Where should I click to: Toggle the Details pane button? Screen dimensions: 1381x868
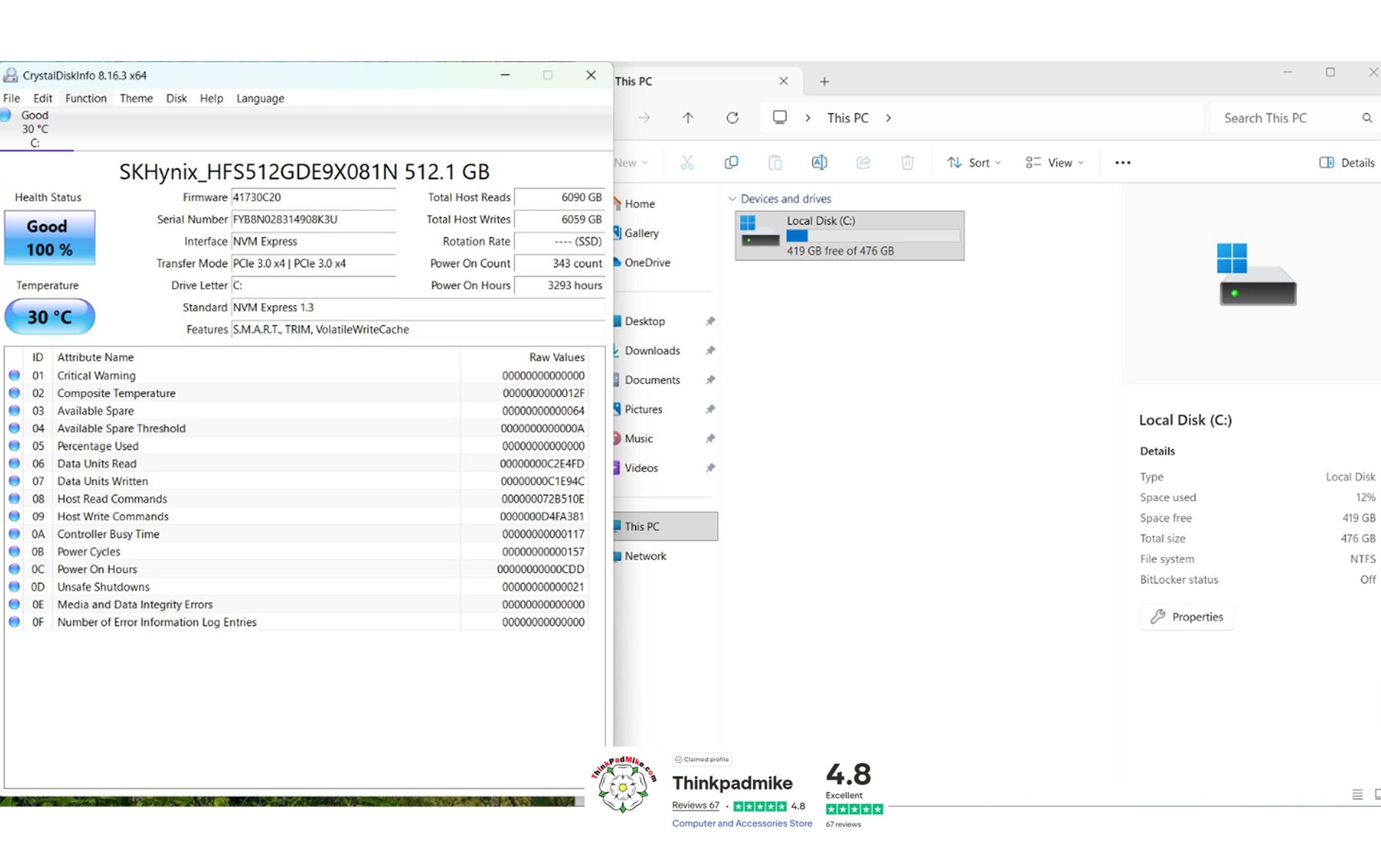click(1346, 163)
